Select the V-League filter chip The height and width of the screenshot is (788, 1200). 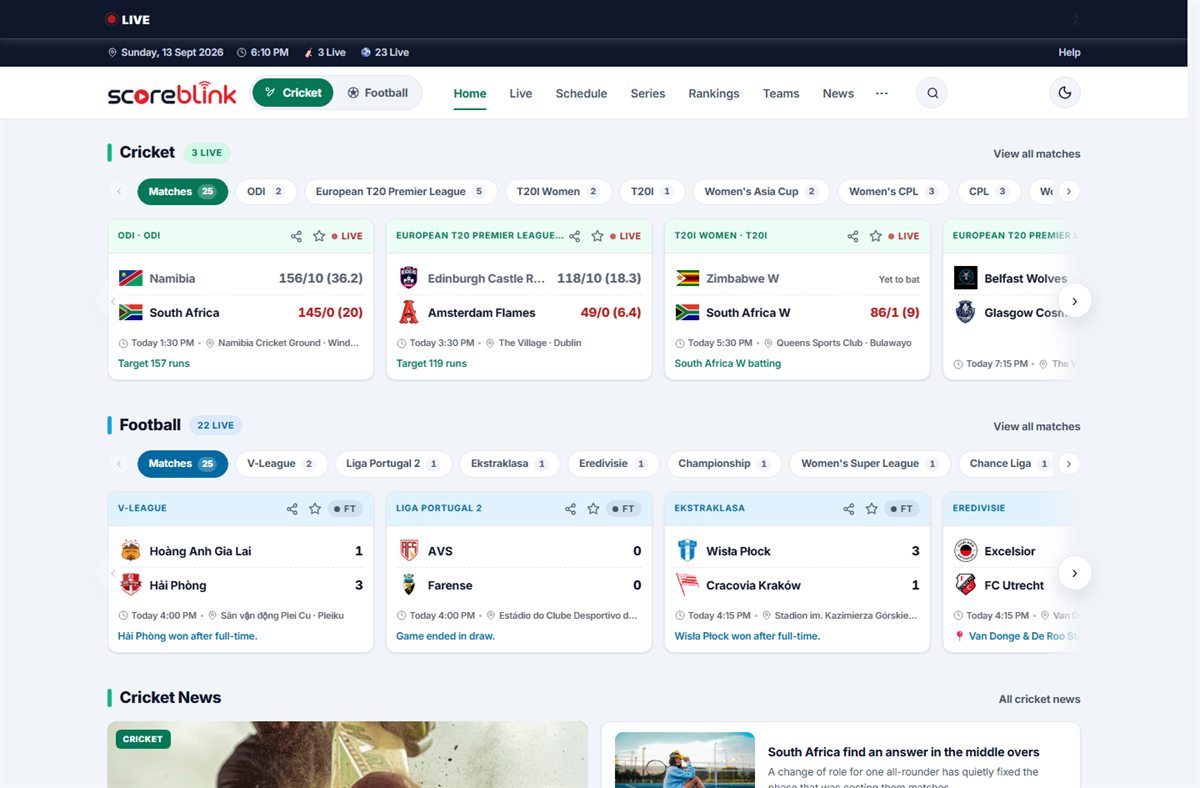pos(281,464)
